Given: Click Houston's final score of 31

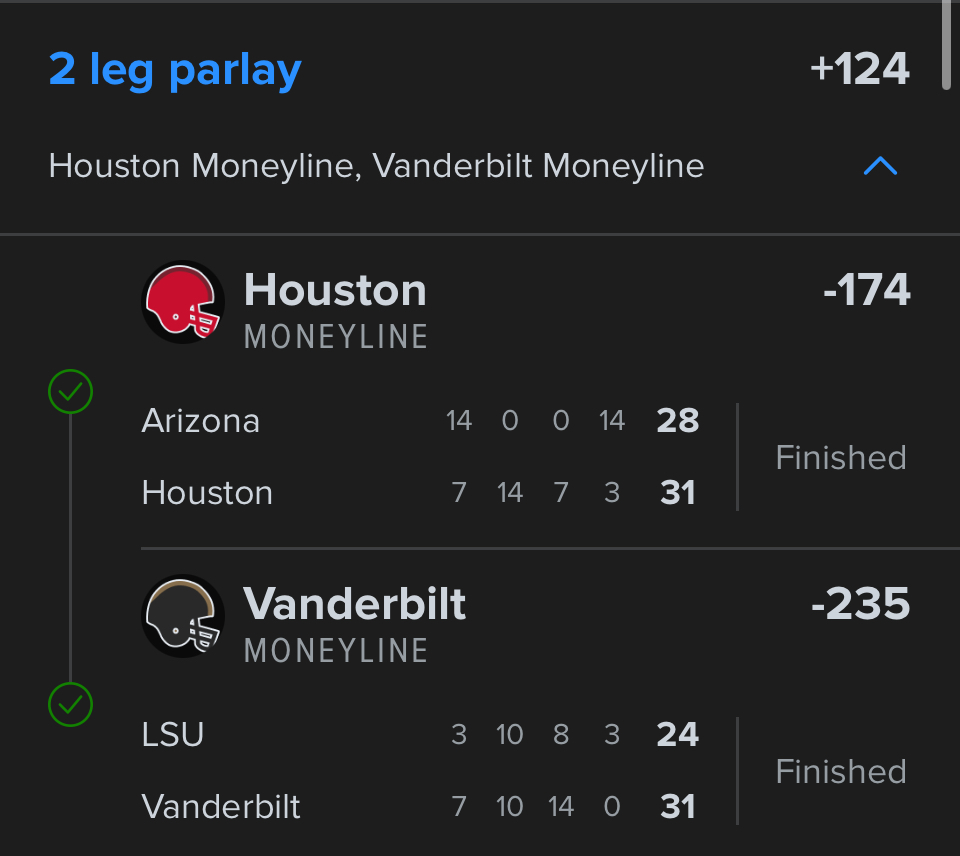Looking at the screenshot, I should coord(678,493).
